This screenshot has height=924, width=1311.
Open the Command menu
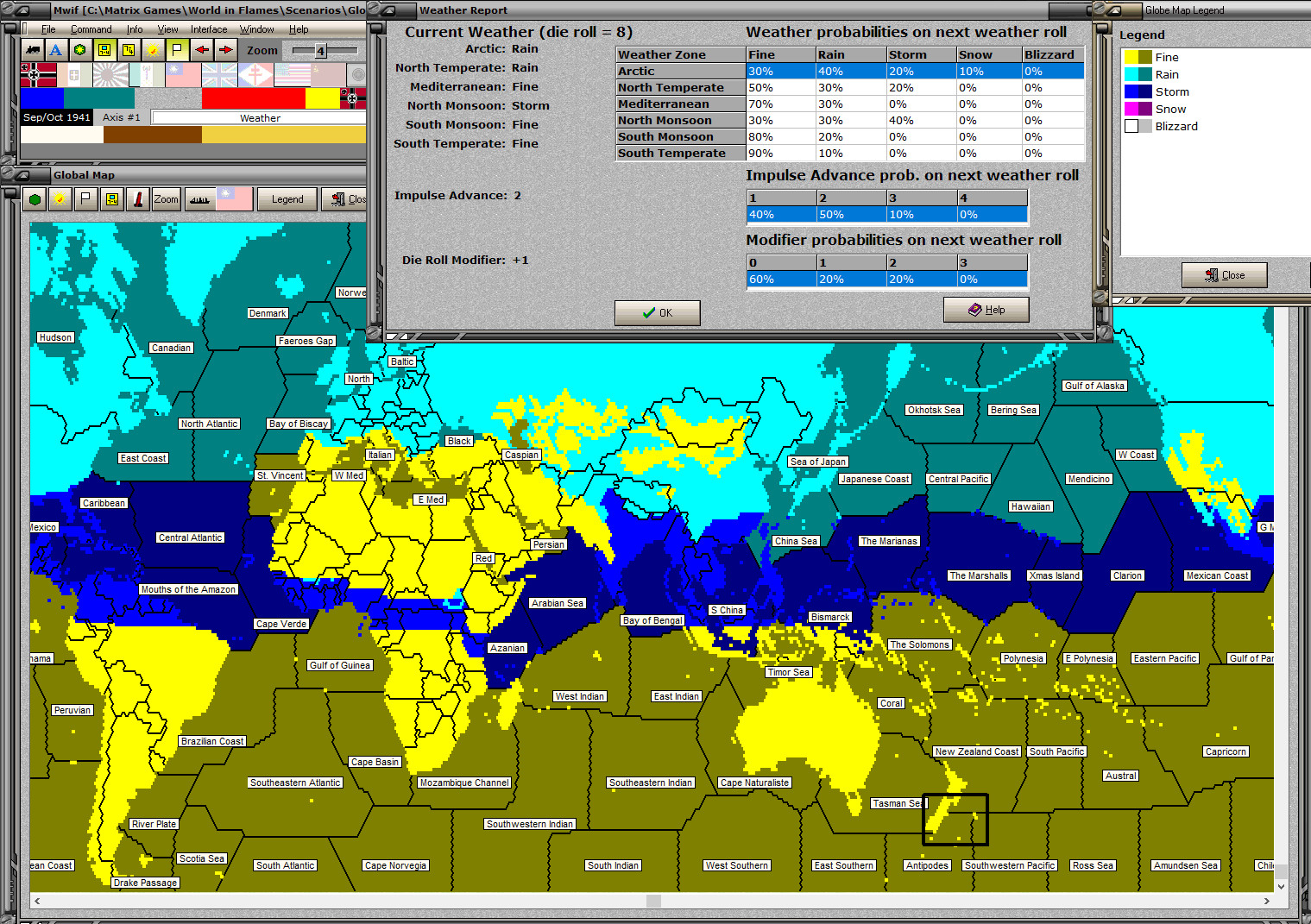pos(91,29)
